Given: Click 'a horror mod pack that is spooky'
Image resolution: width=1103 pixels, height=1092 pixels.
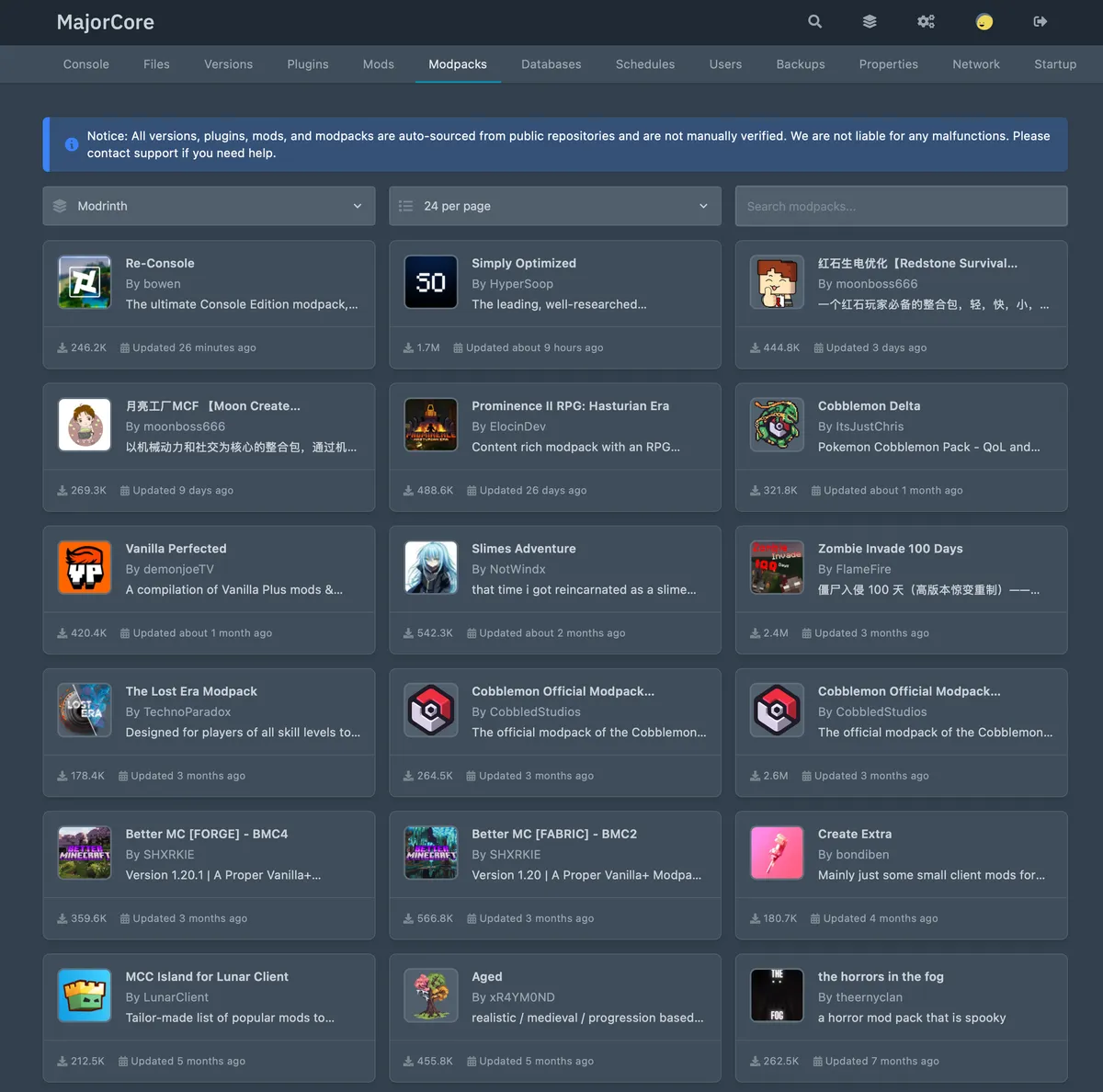Looking at the screenshot, I should [912, 1018].
